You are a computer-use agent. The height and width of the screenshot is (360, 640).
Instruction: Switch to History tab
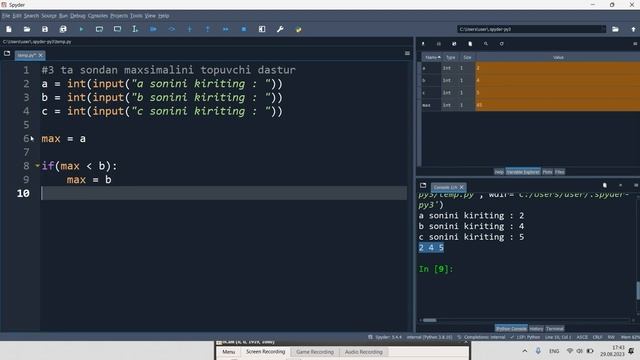pyautogui.click(x=536, y=329)
